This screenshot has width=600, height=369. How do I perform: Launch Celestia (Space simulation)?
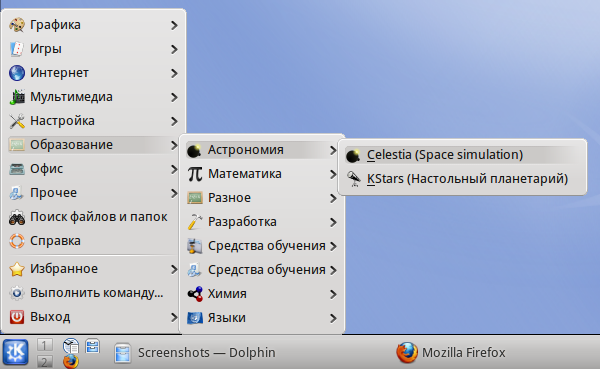pyautogui.click(x=463, y=155)
